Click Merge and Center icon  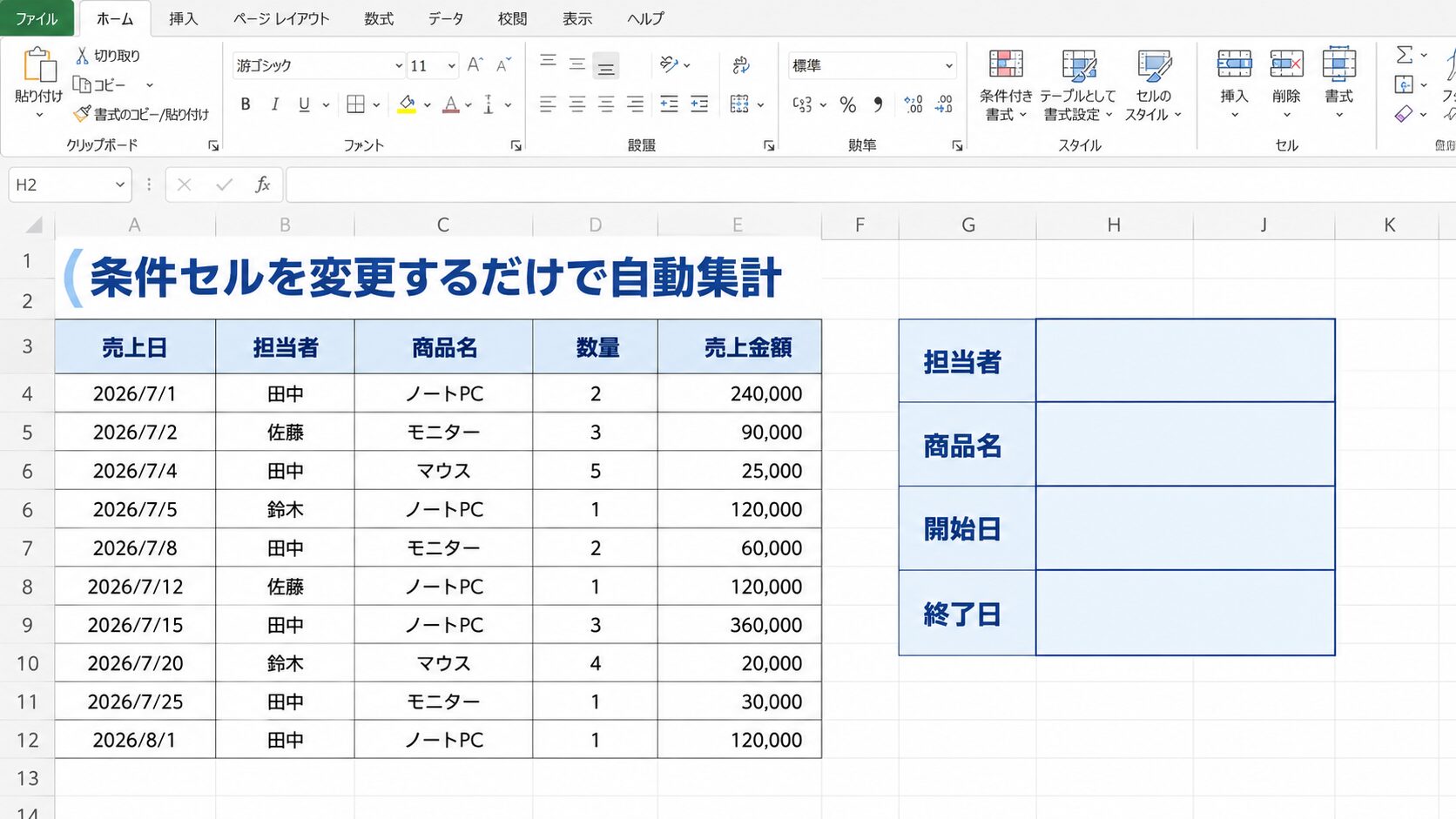pyautogui.click(x=739, y=104)
